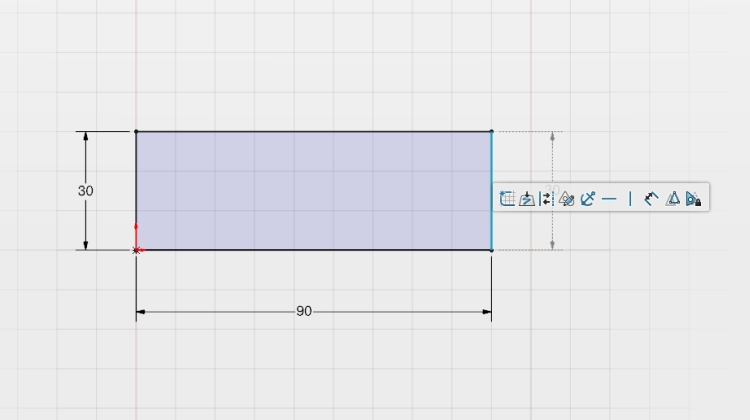Click the plain triangle icon in the toolbar
This screenshot has height=420, width=750.
(673, 198)
